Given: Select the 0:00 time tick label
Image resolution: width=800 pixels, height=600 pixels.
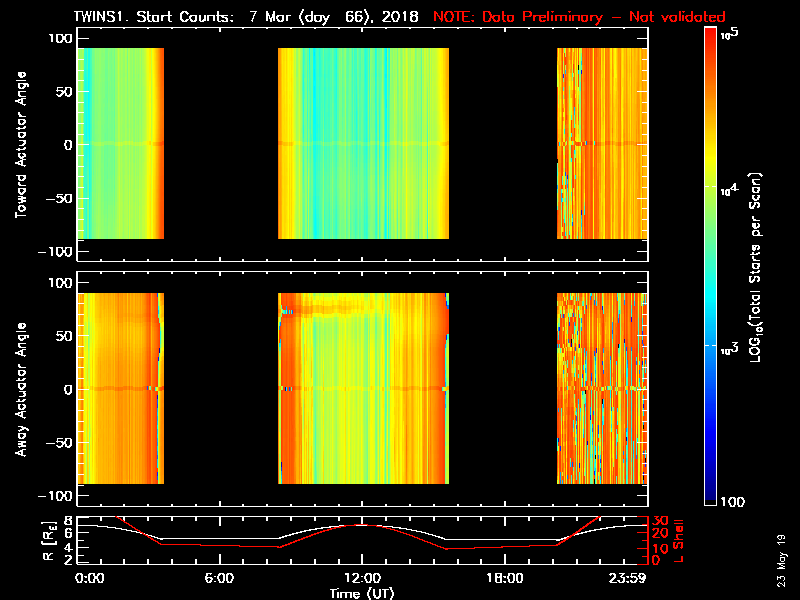Looking at the screenshot, I should [x=90, y=578].
